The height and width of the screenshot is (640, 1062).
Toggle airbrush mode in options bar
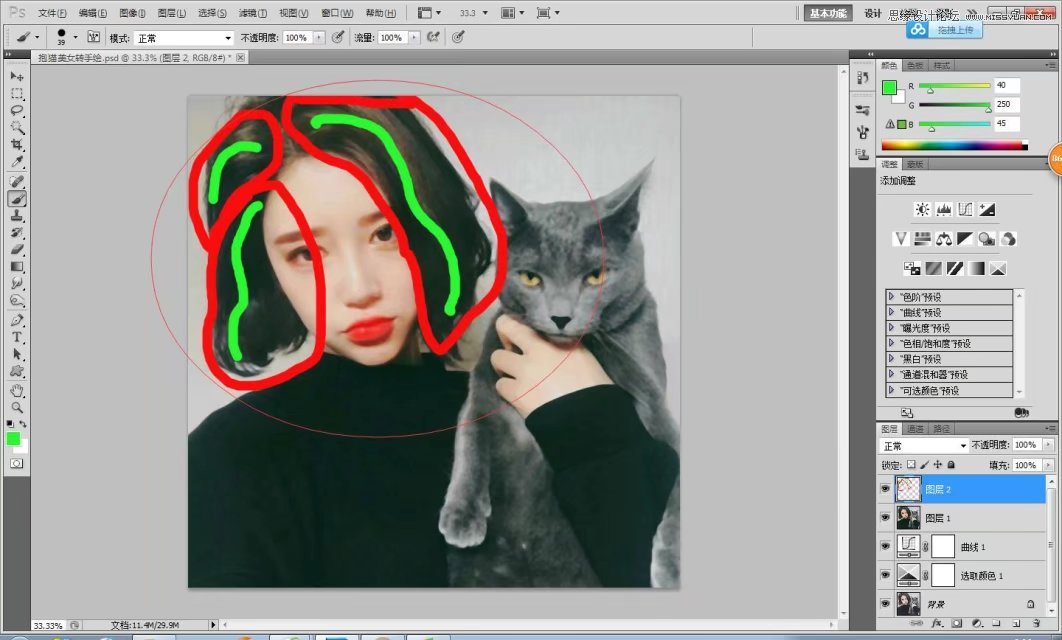point(433,37)
